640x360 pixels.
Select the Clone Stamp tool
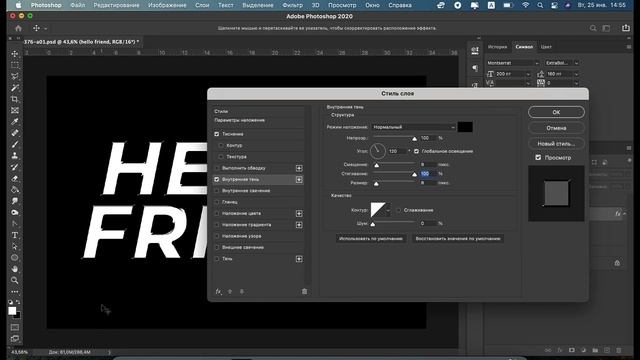point(15,156)
